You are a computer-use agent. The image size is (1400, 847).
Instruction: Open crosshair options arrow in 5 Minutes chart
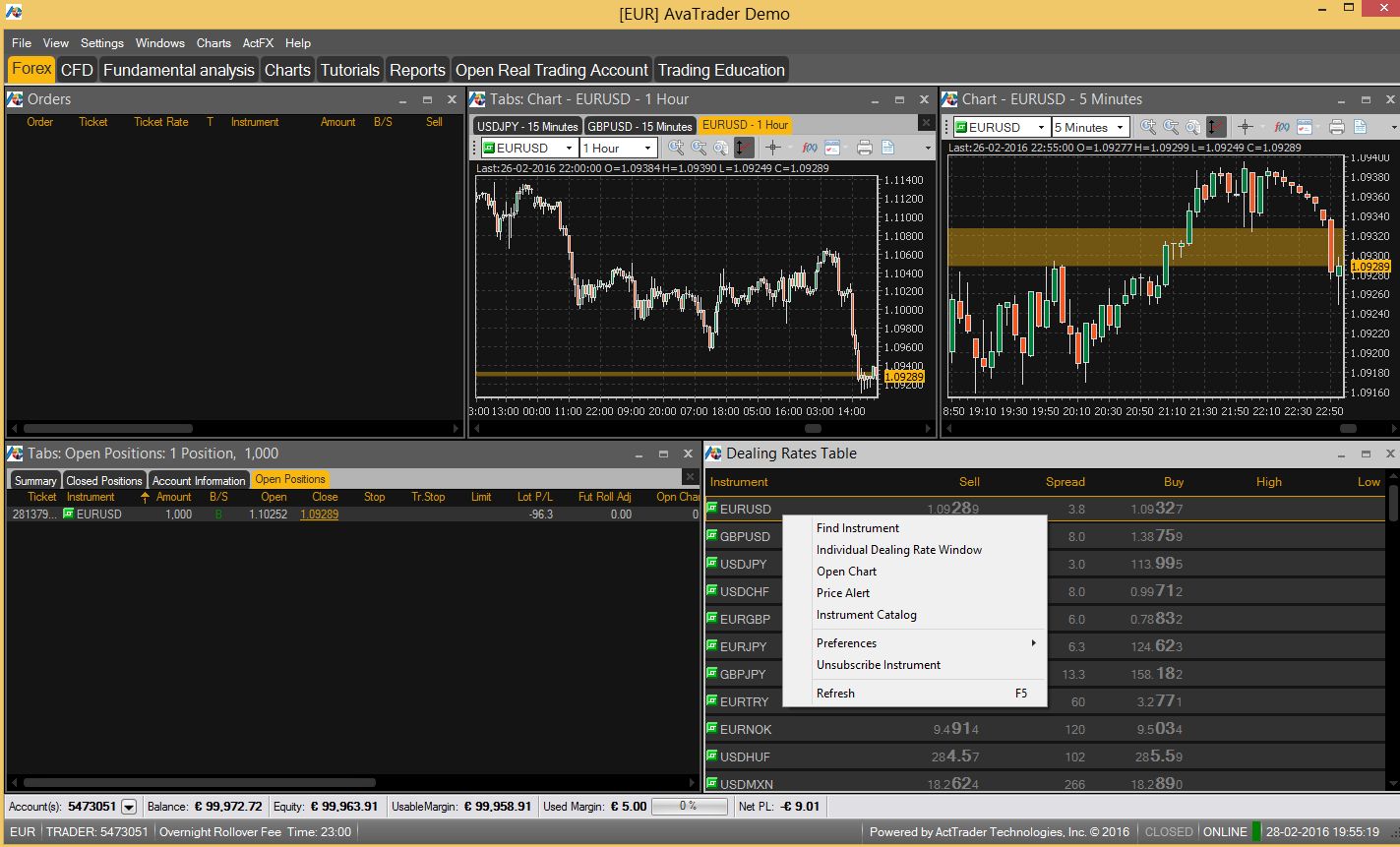(1260, 128)
